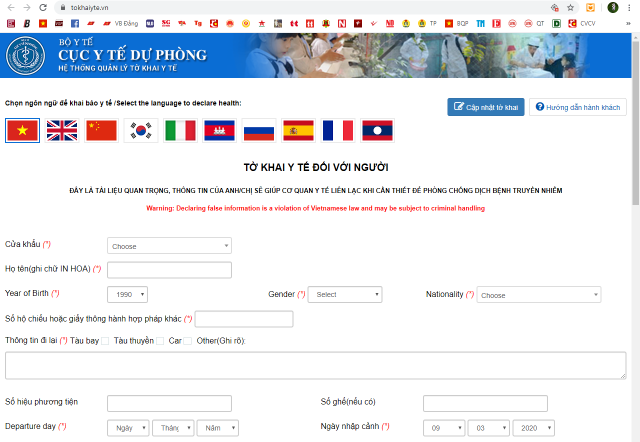Choose the Spanish flag language
Viewport: 640px width, 442px height.
coord(298,130)
